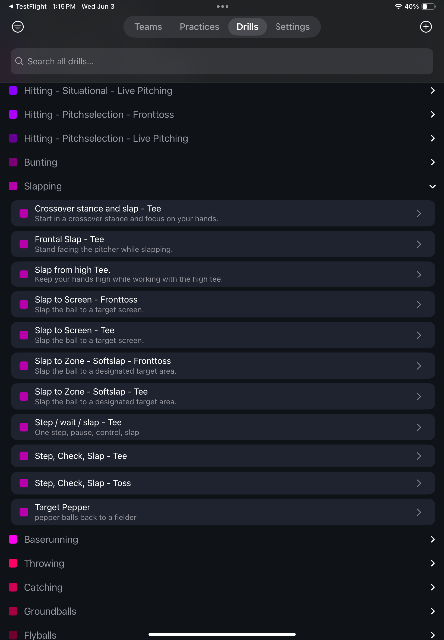
Task: Return to TestFlight via the back arrow
Action: 11,7
